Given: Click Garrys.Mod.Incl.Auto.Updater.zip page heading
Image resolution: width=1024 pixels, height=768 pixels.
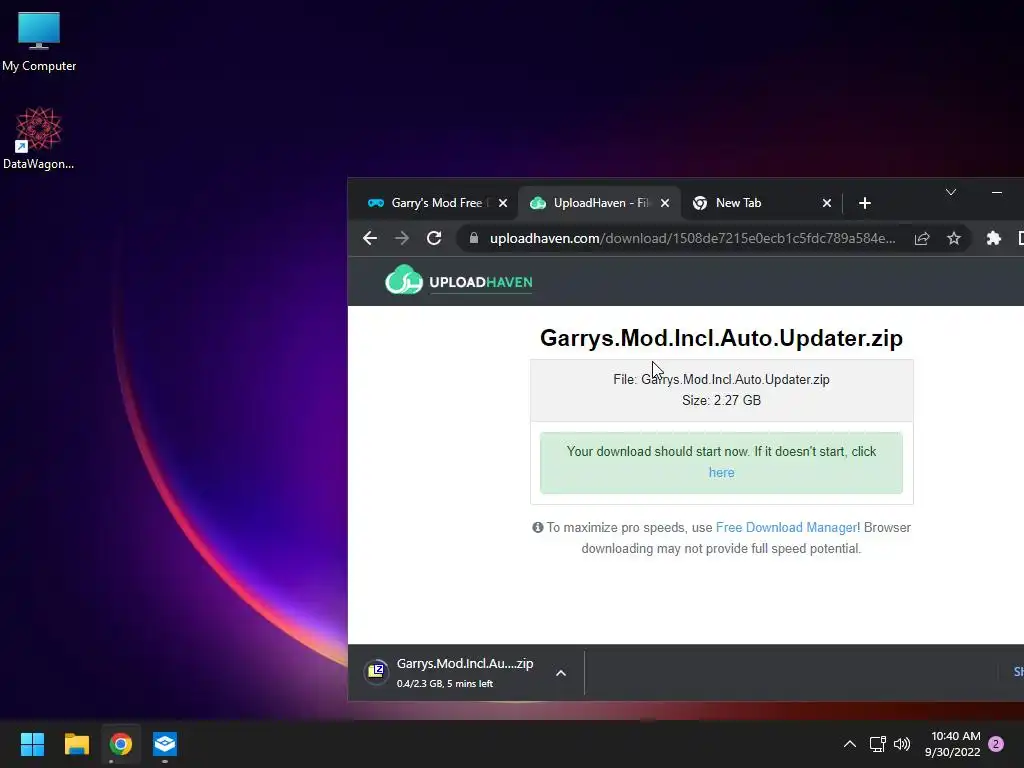Looking at the screenshot, I should click(722, 338).
